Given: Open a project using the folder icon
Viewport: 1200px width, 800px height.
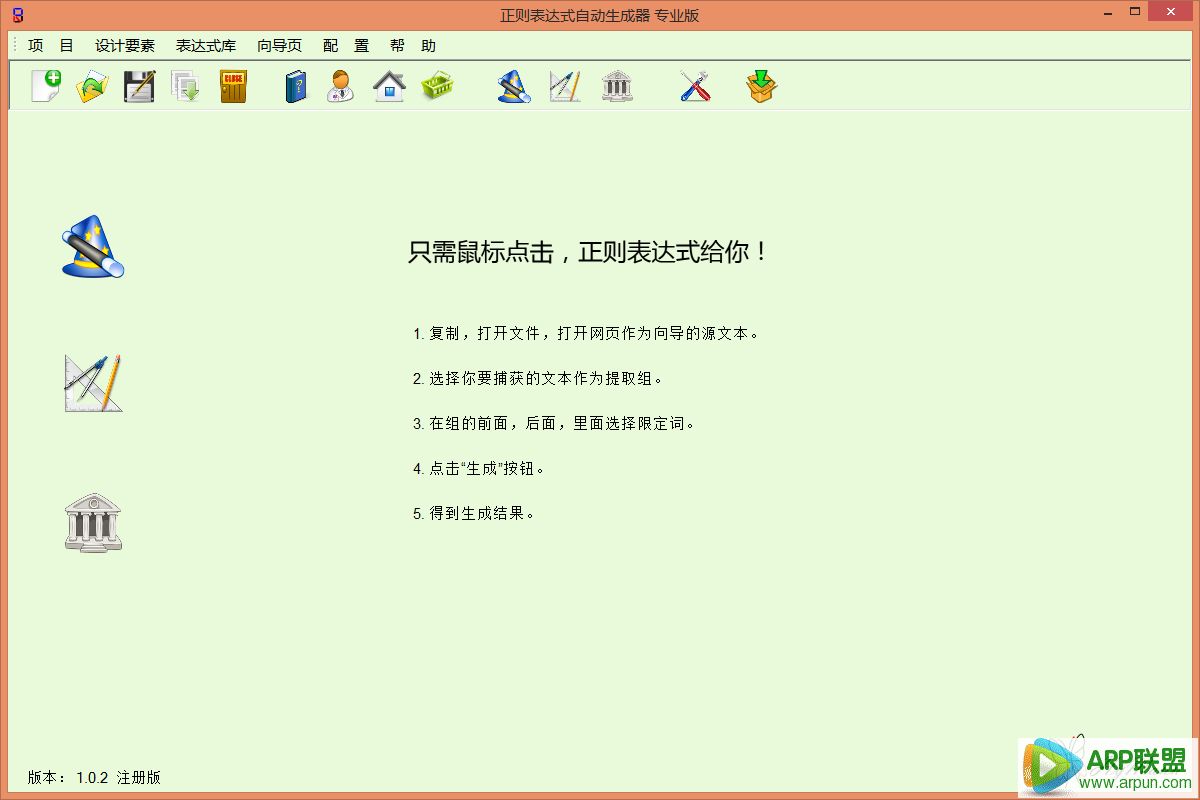Looking at the screenshot, I should tap(92, 86).
